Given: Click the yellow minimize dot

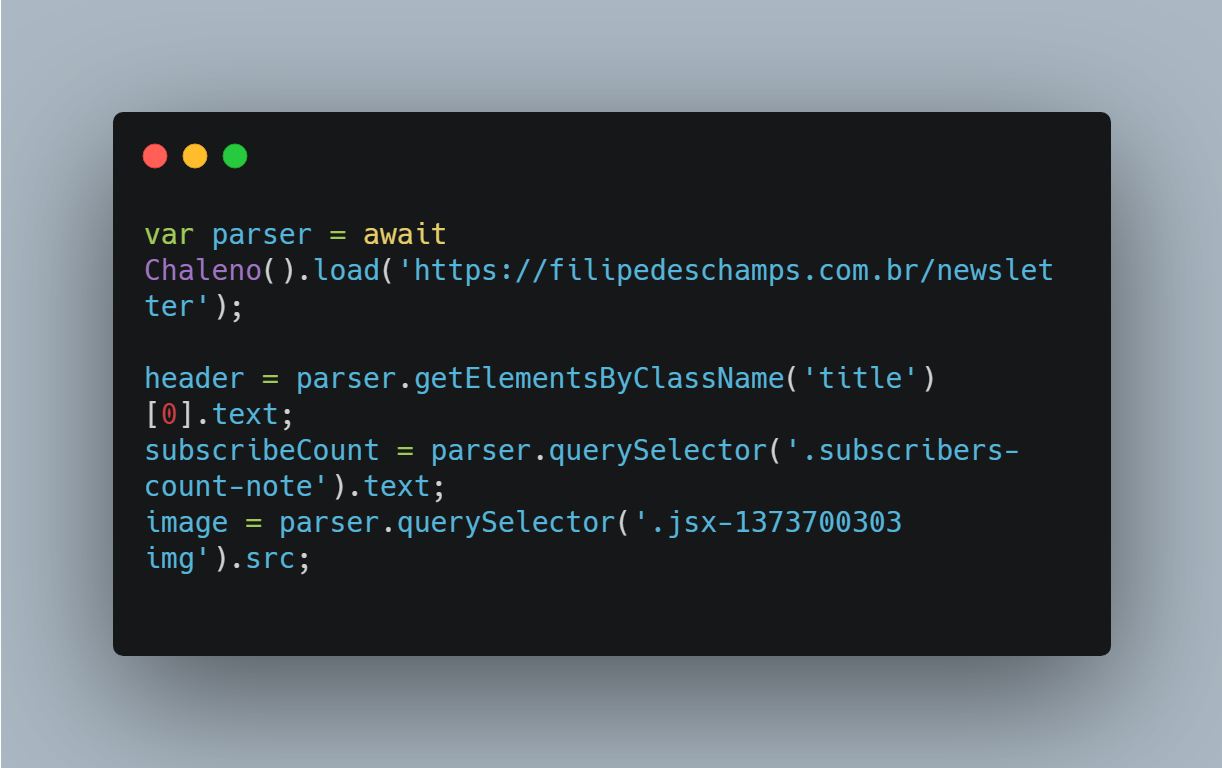Looking at the screenshot, I should pos(195,156).
